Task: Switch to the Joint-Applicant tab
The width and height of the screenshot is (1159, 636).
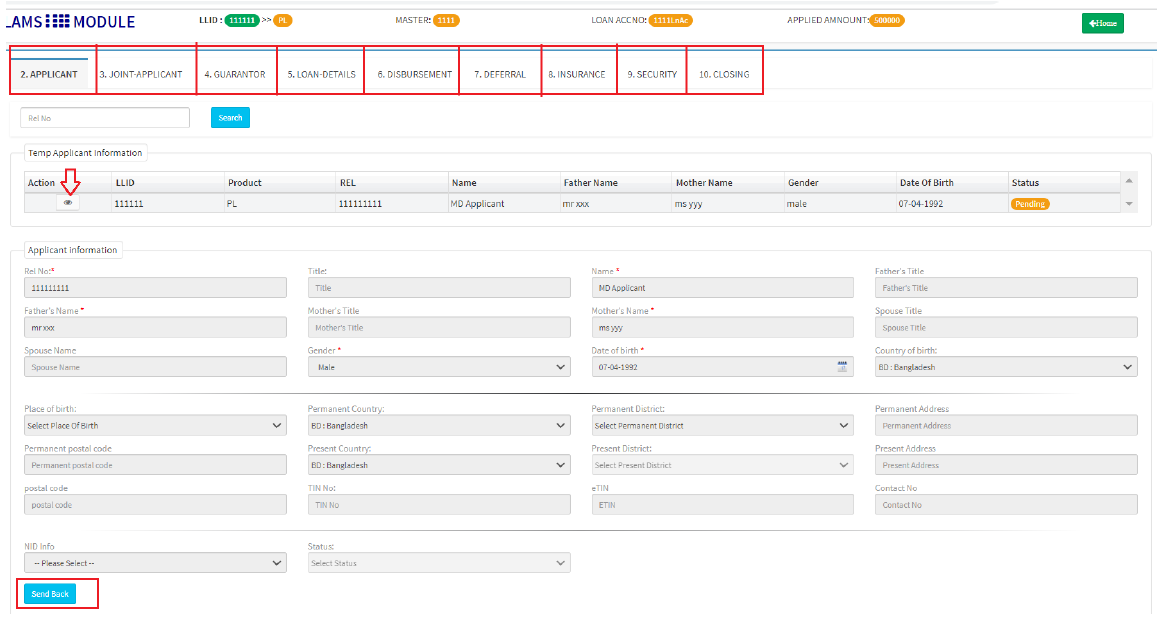Action: point(141,74)
